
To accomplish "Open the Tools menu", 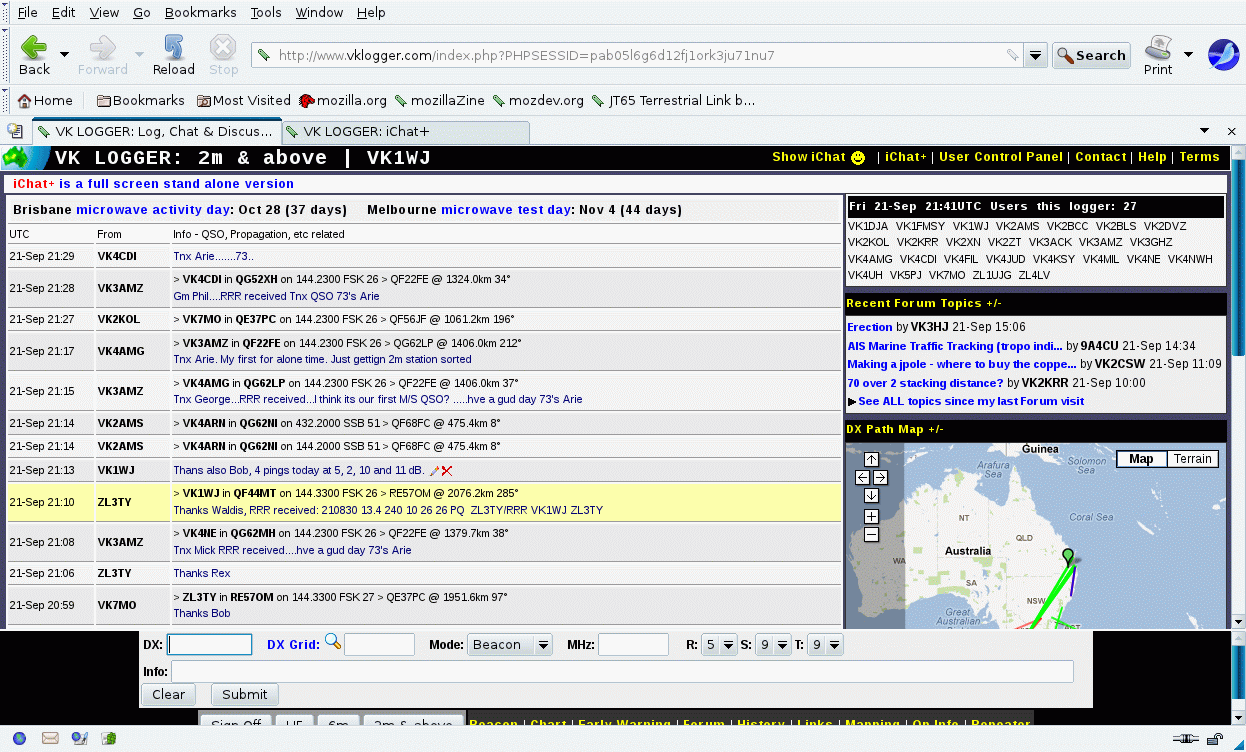I will click(266, 12).
